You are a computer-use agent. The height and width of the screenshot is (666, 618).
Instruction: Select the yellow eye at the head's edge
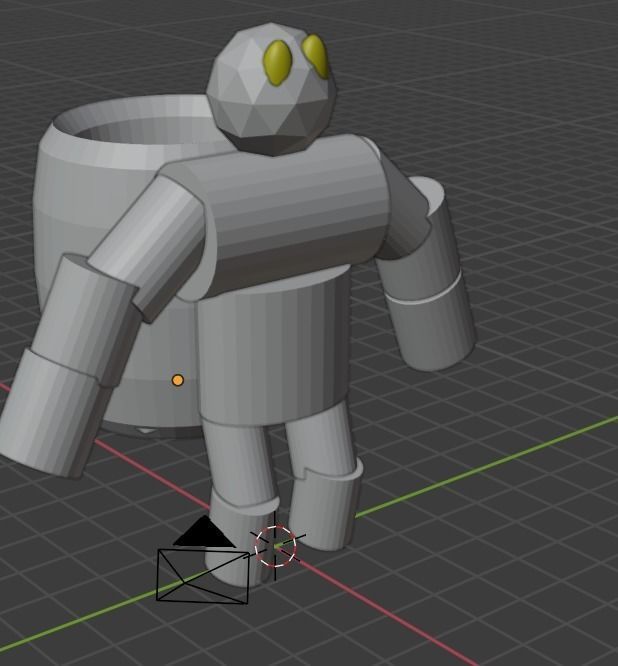point(316,56)
